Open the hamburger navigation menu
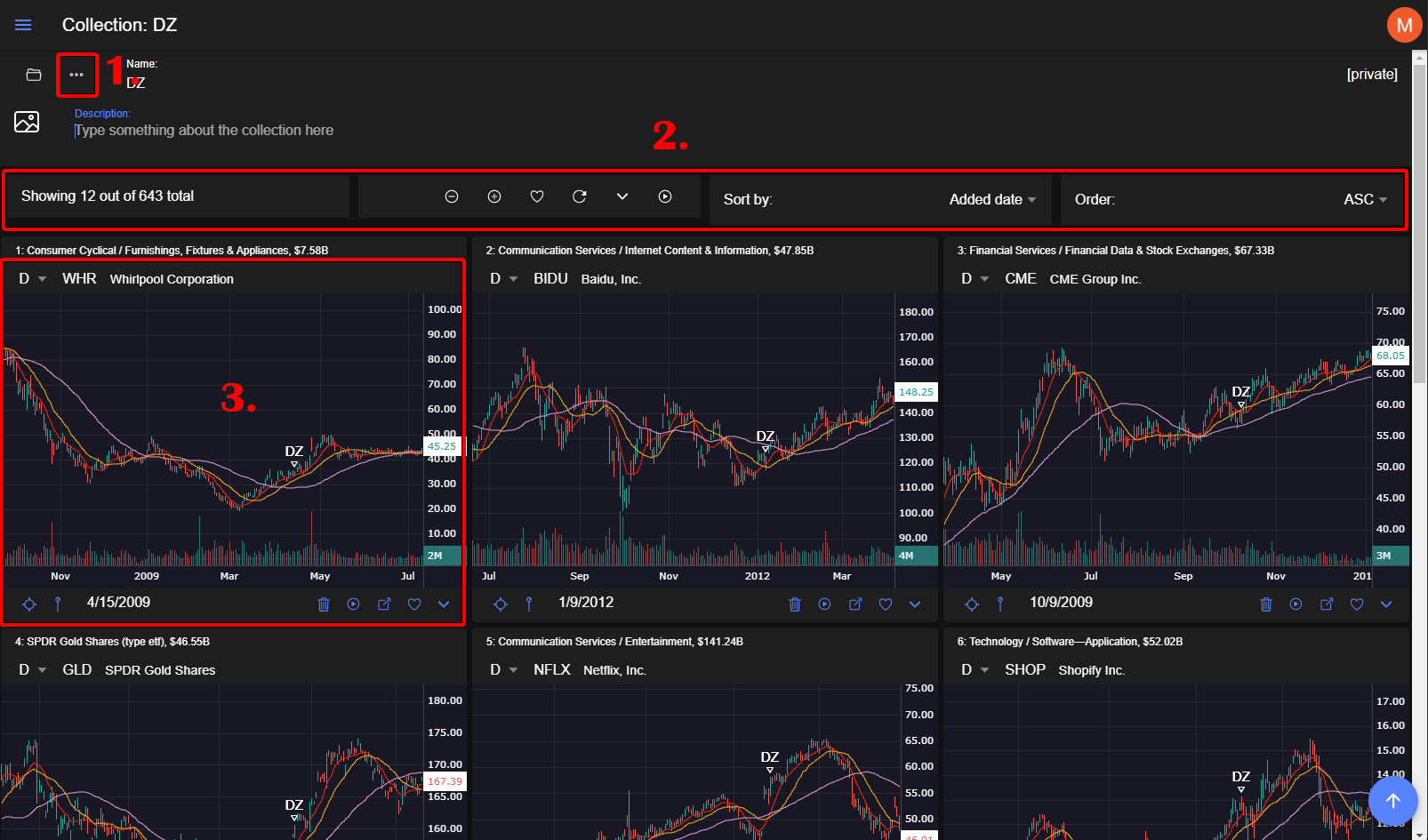Screen dimensions: 1428x840 click(x=23, y=25)
